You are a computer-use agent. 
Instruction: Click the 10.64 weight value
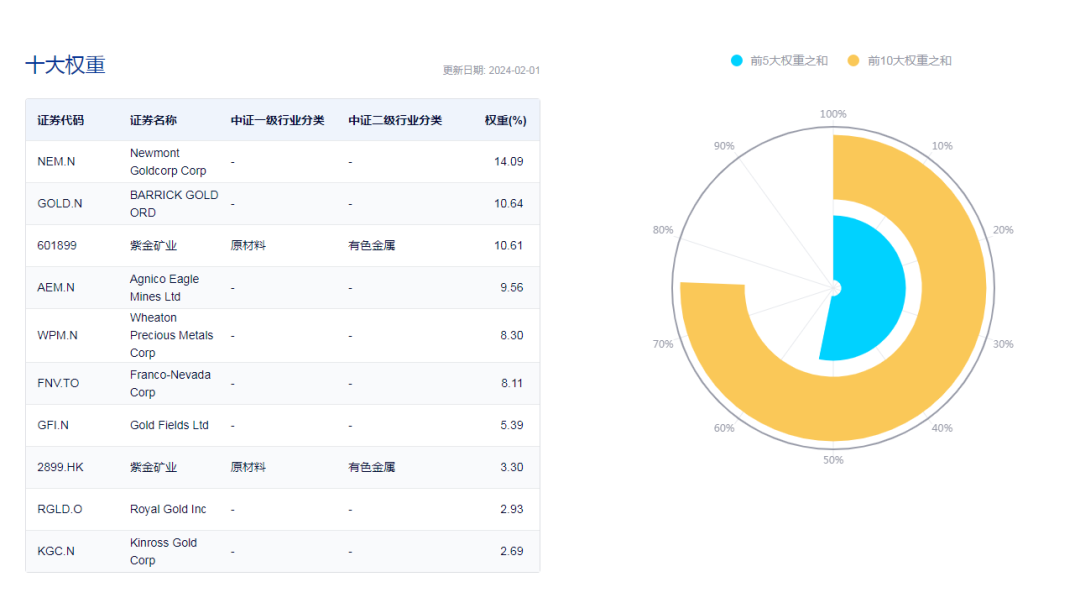click(508, 203)
